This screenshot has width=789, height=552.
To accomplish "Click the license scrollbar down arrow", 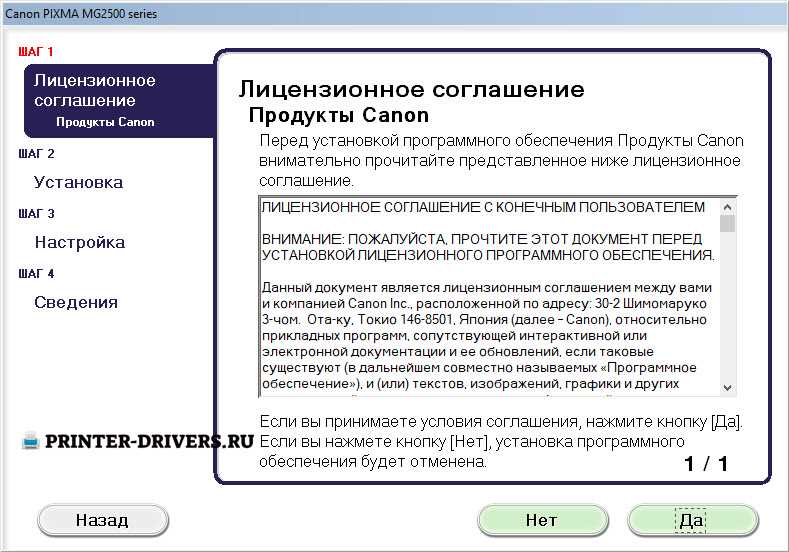I will coord(727,387).
